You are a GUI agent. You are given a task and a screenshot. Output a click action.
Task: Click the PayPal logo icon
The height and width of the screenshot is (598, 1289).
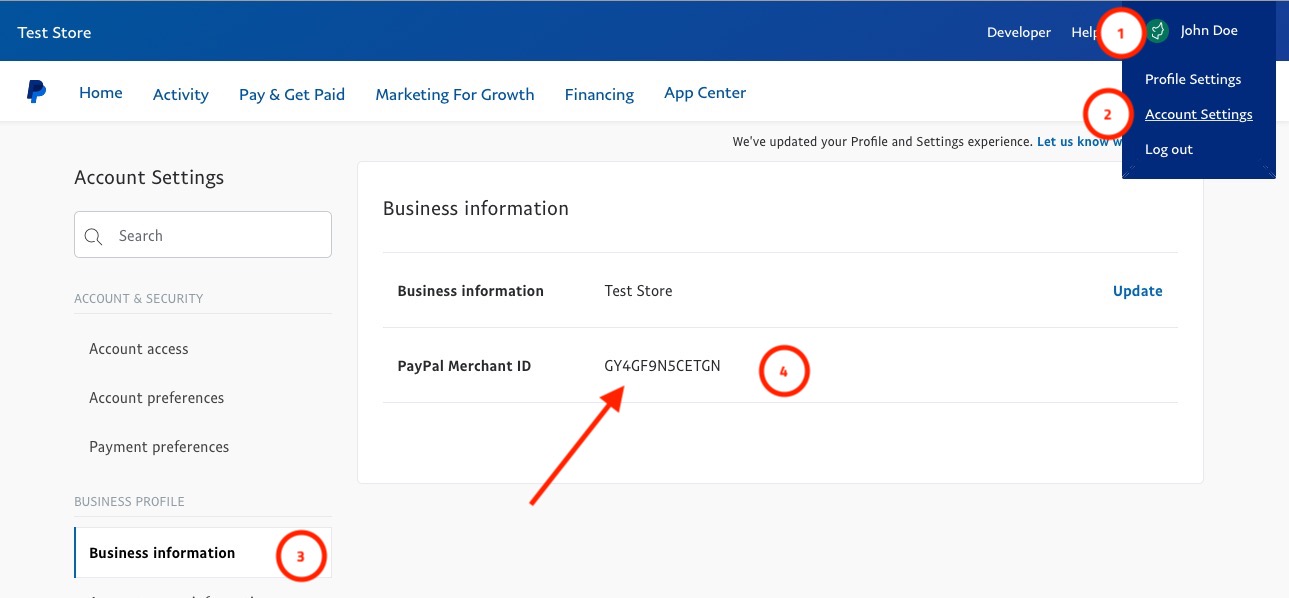(x=36, y=92)
